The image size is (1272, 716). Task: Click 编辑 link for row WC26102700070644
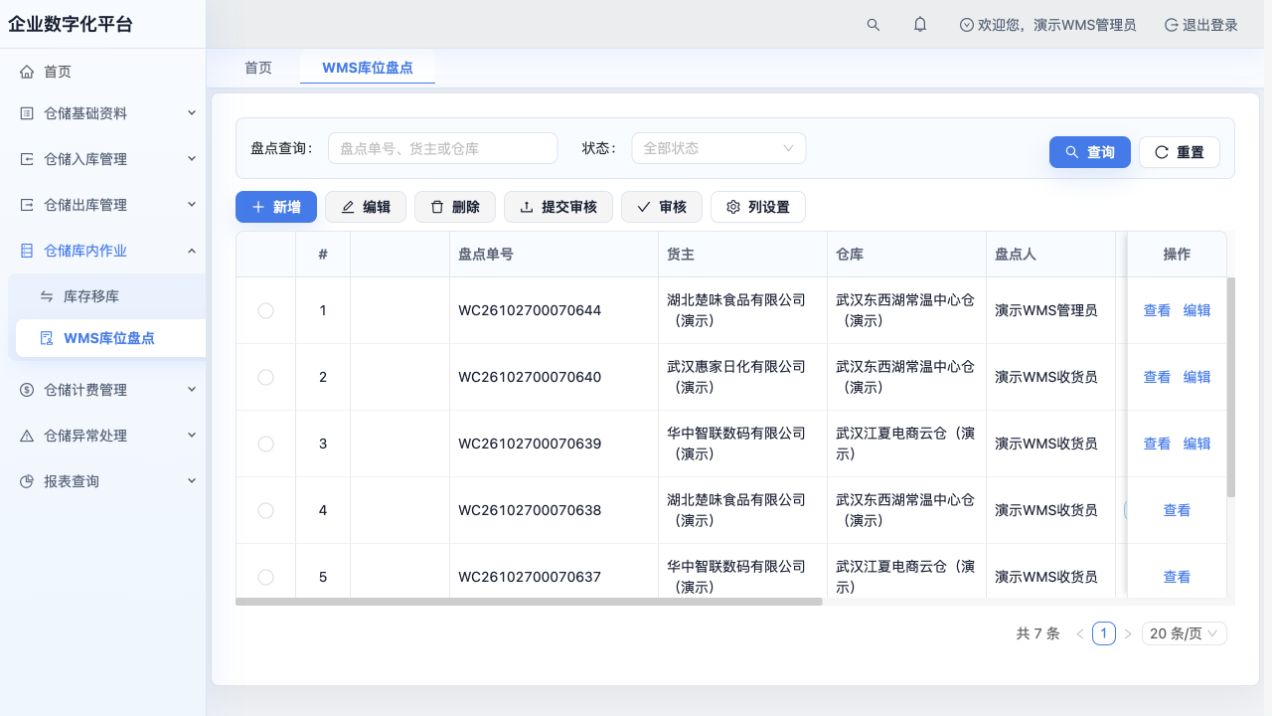click(x=1197, y=310)
